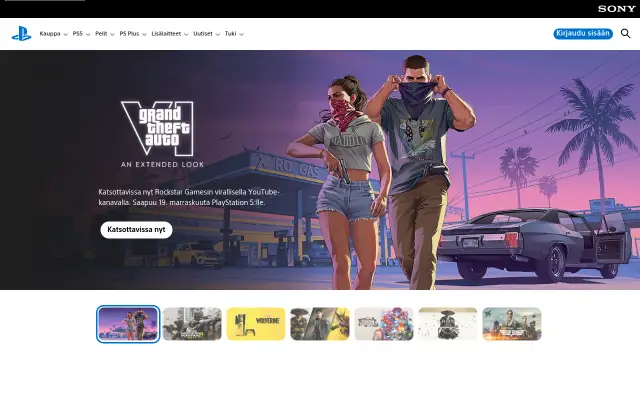Click the Katsottavissa nyt button
The image size is (640, 400).
click(x=136, y=230)
